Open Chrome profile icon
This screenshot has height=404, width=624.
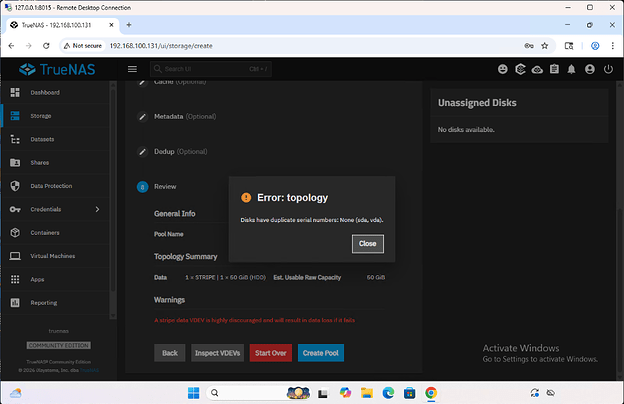point(595,46)
